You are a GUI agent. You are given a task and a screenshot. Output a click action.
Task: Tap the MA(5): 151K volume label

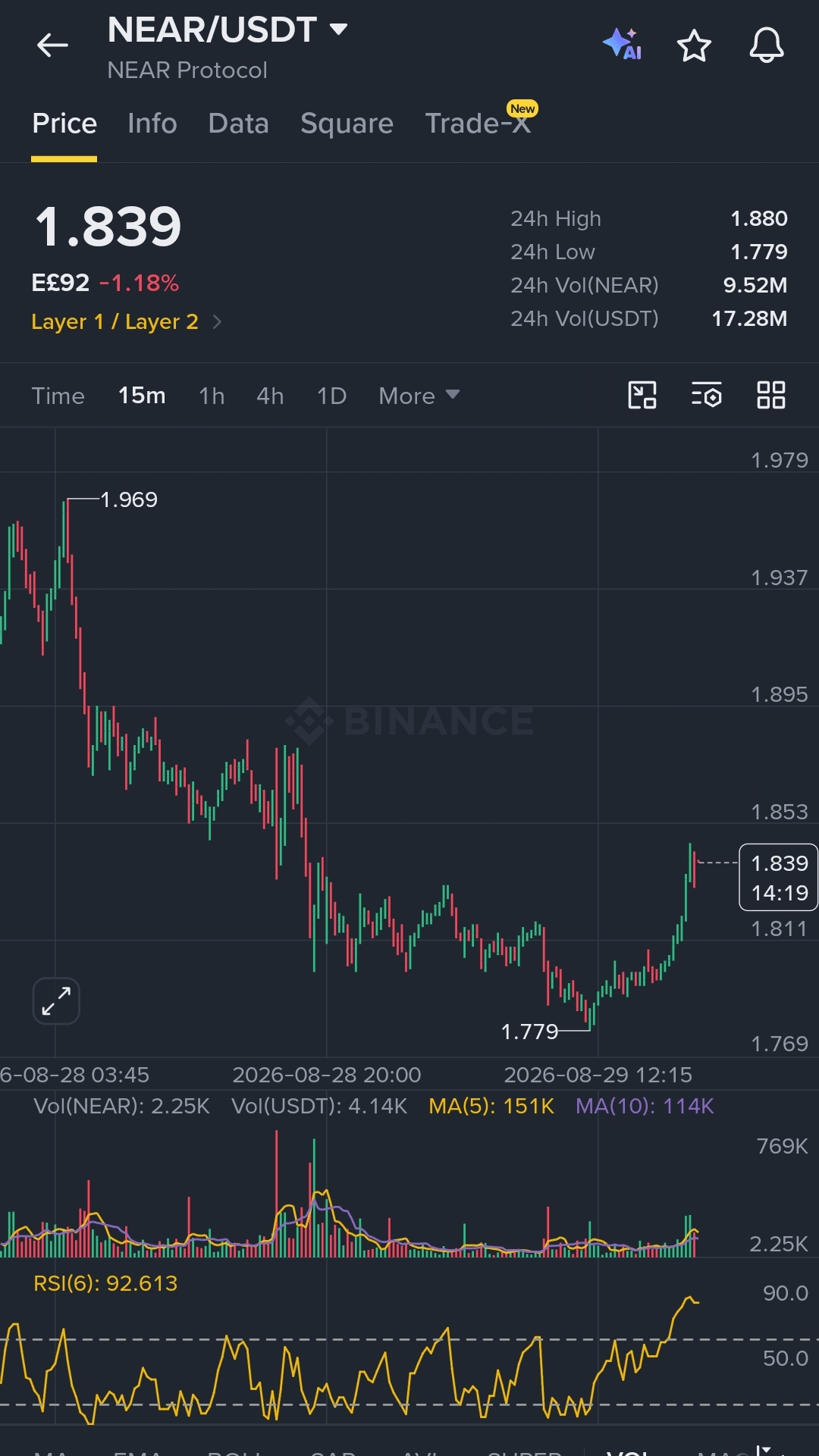coord(491,1107)
